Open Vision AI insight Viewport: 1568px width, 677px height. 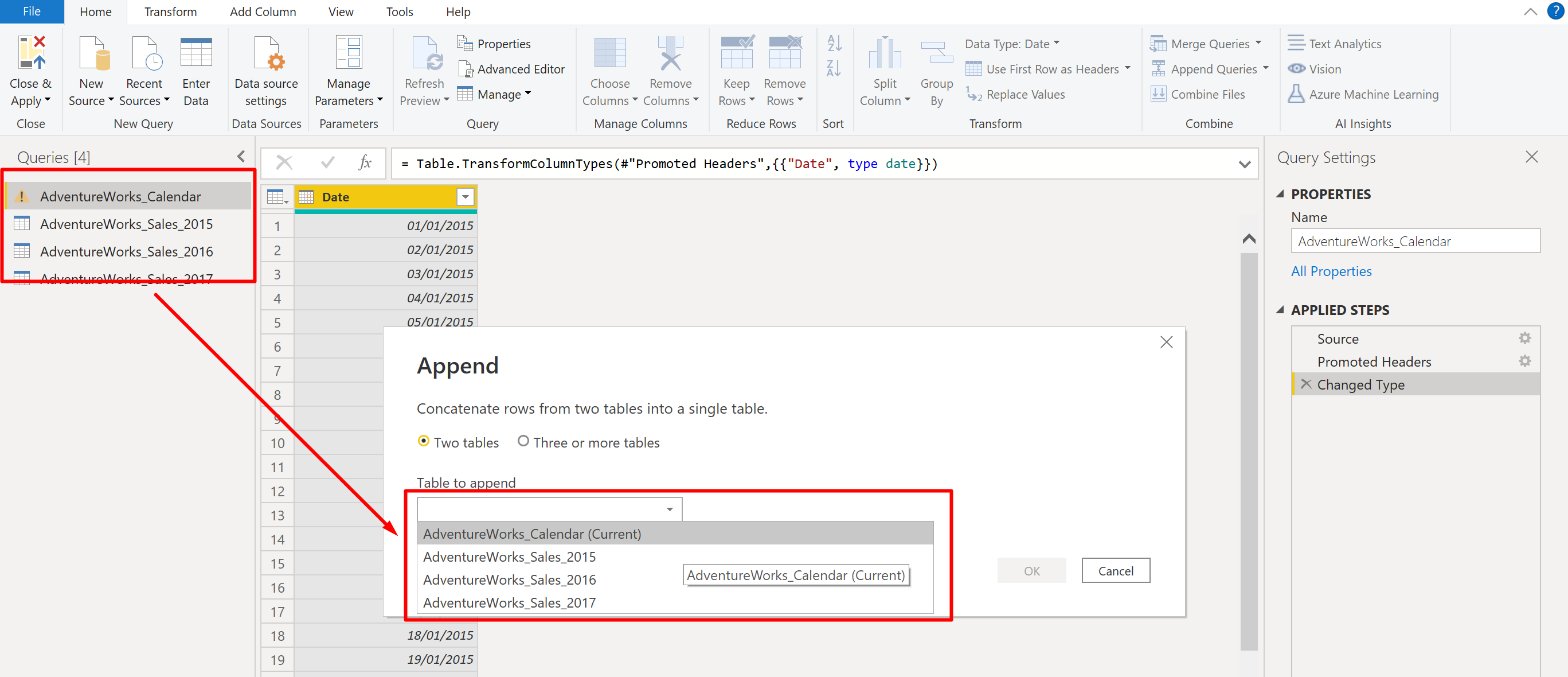click(1314, 69)
